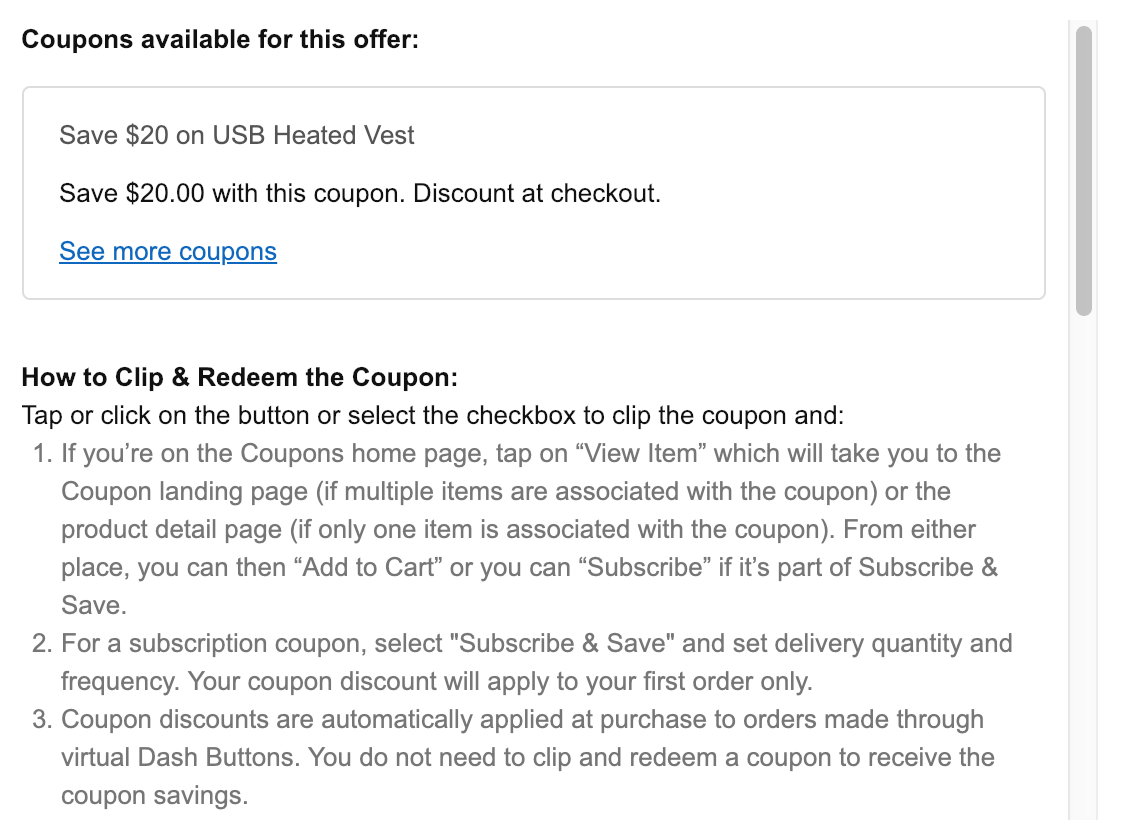Click the Coupons available for this offer heading
The width and height of the screenshot is (1130, 828).
[x=220, y=40]
